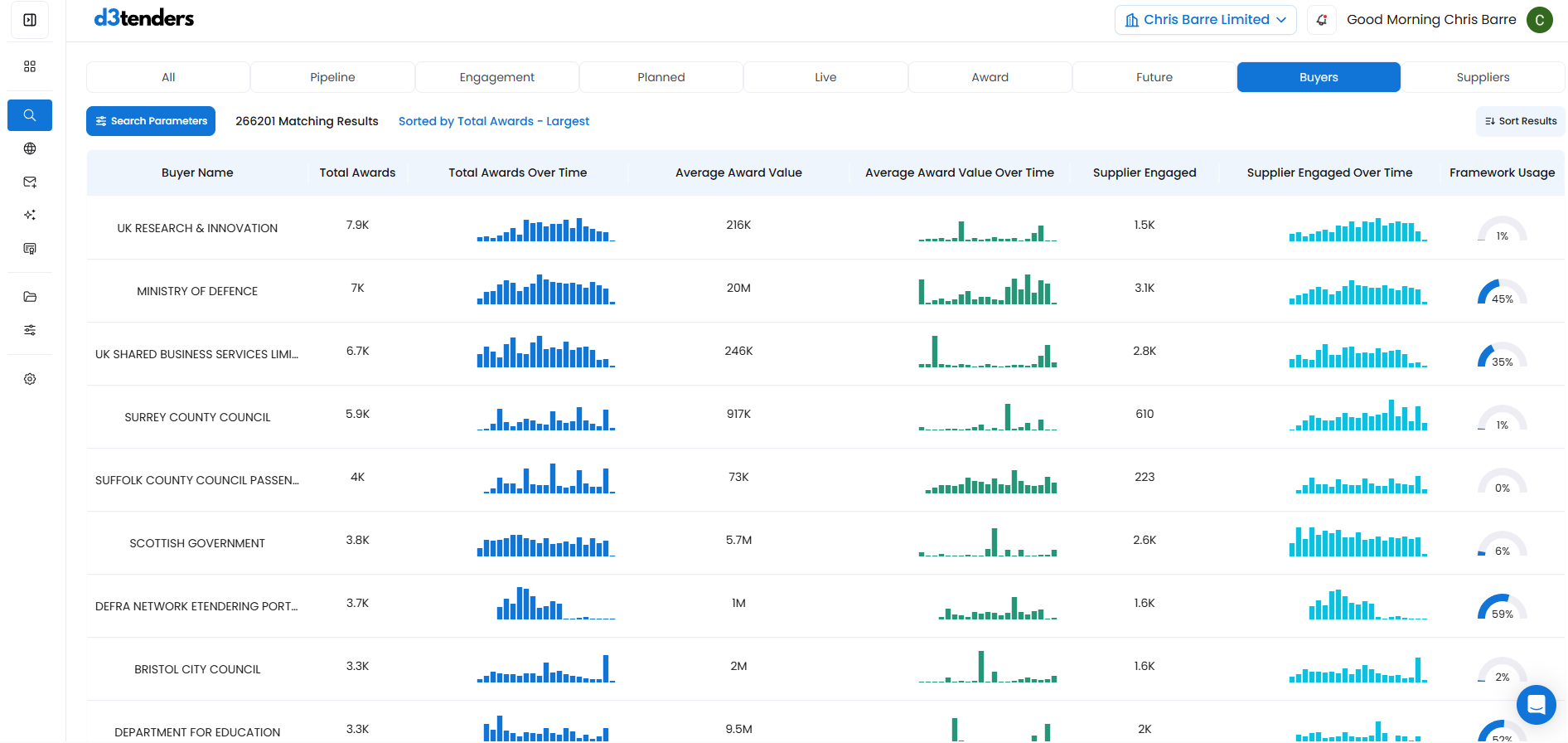The height and width of the screenshot is (743, 1568).
Task: Open the certificate icon in sidebar
Action: (30, 249)
